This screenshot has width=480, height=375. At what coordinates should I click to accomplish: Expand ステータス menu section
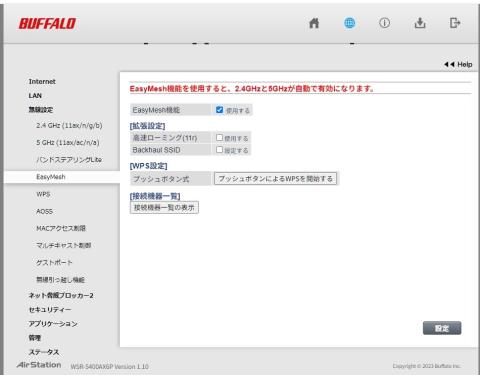pyautogui.click(x=44, y=352)
